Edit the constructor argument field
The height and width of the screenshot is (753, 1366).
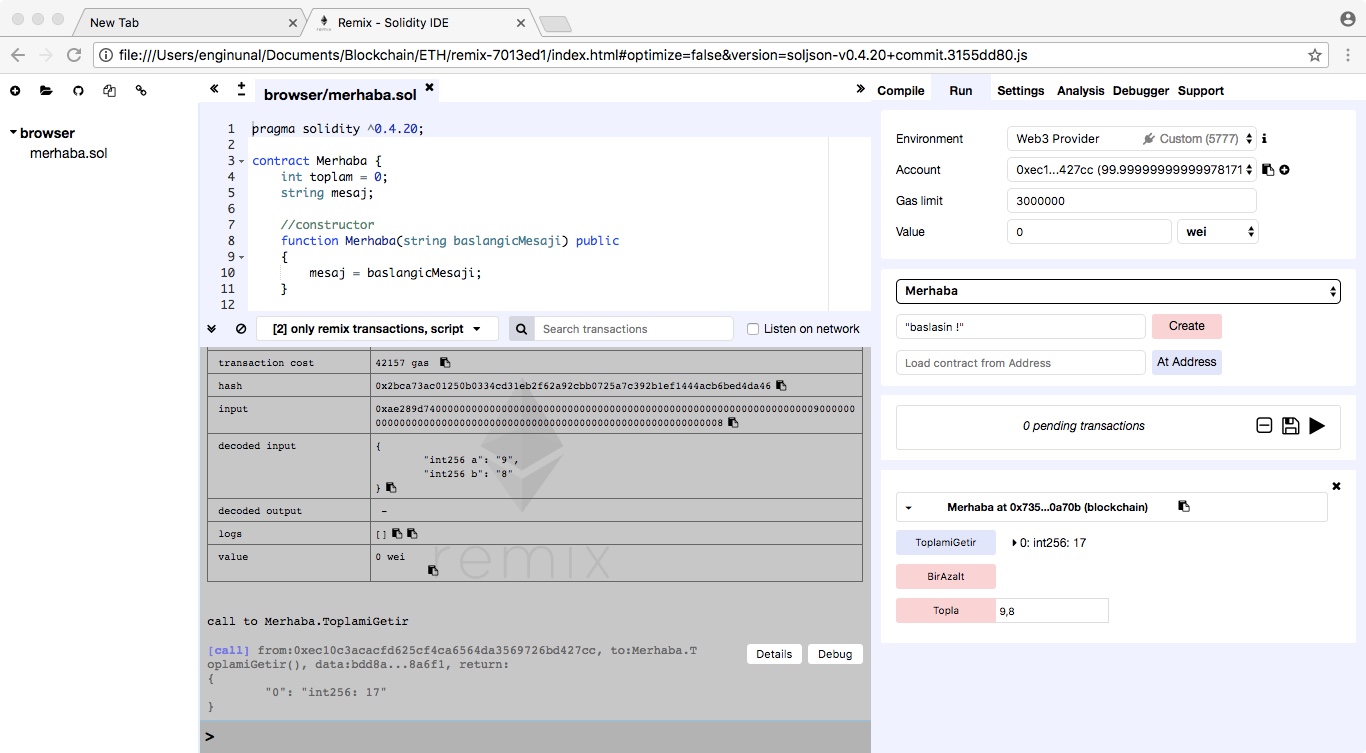pos(1021,327)
